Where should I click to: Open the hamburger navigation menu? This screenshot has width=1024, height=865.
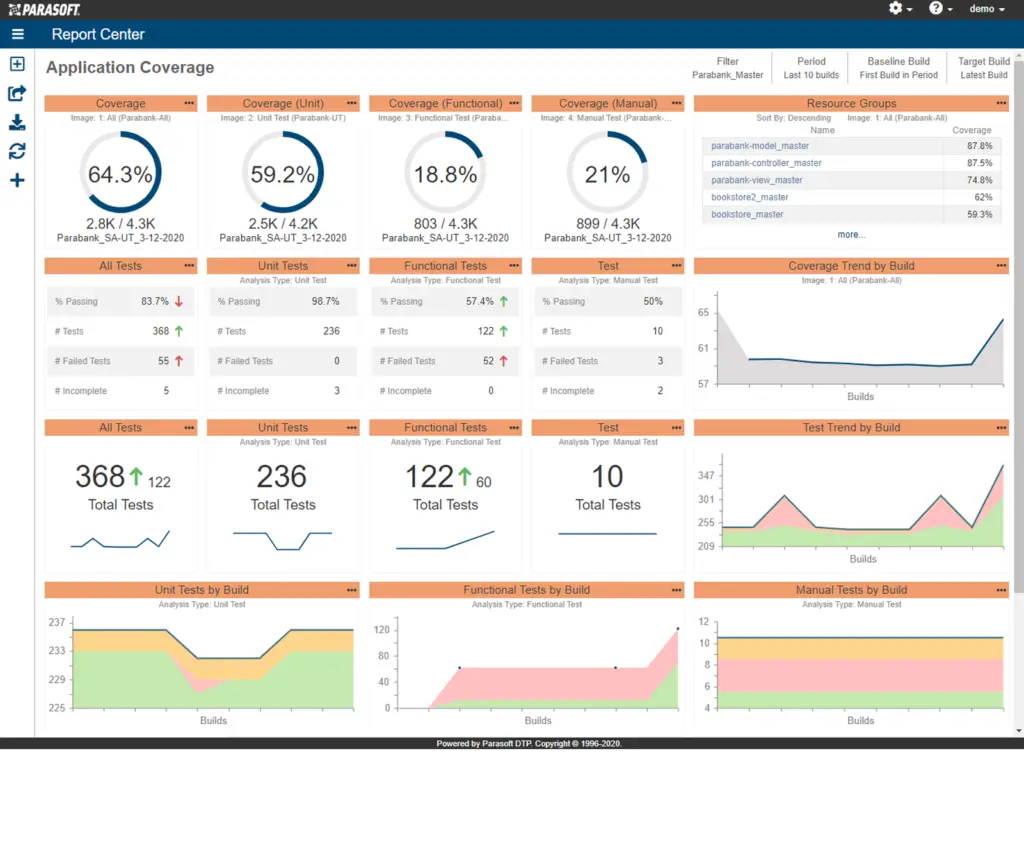coord(18,34)
